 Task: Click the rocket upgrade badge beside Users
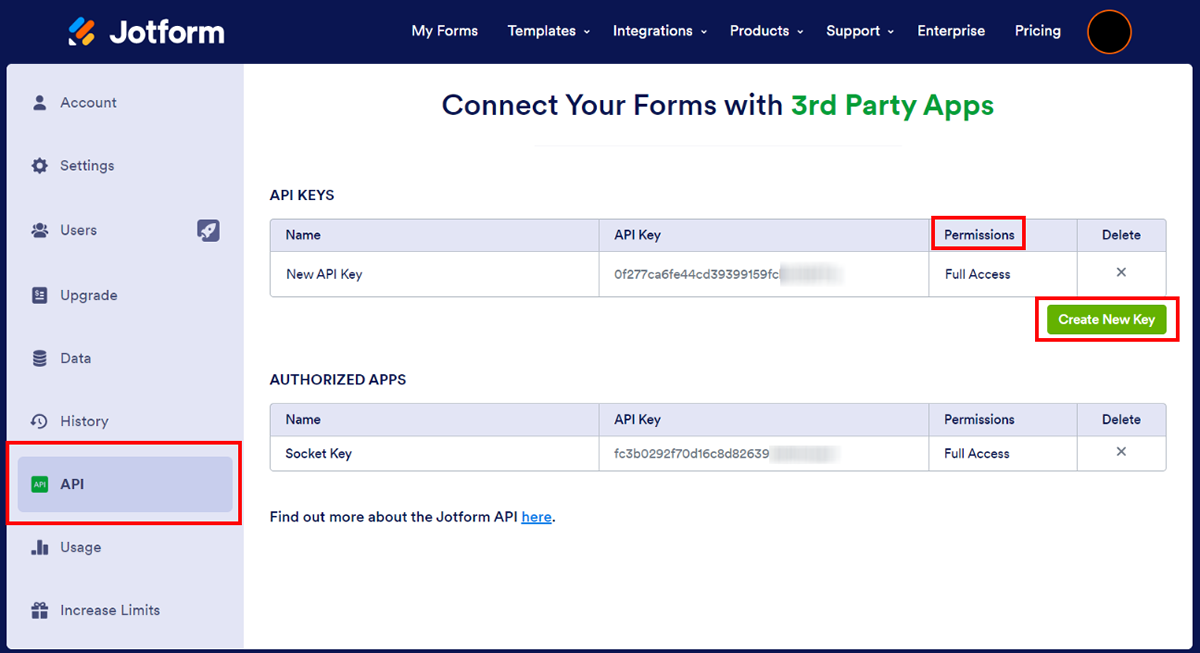(208, 231)
